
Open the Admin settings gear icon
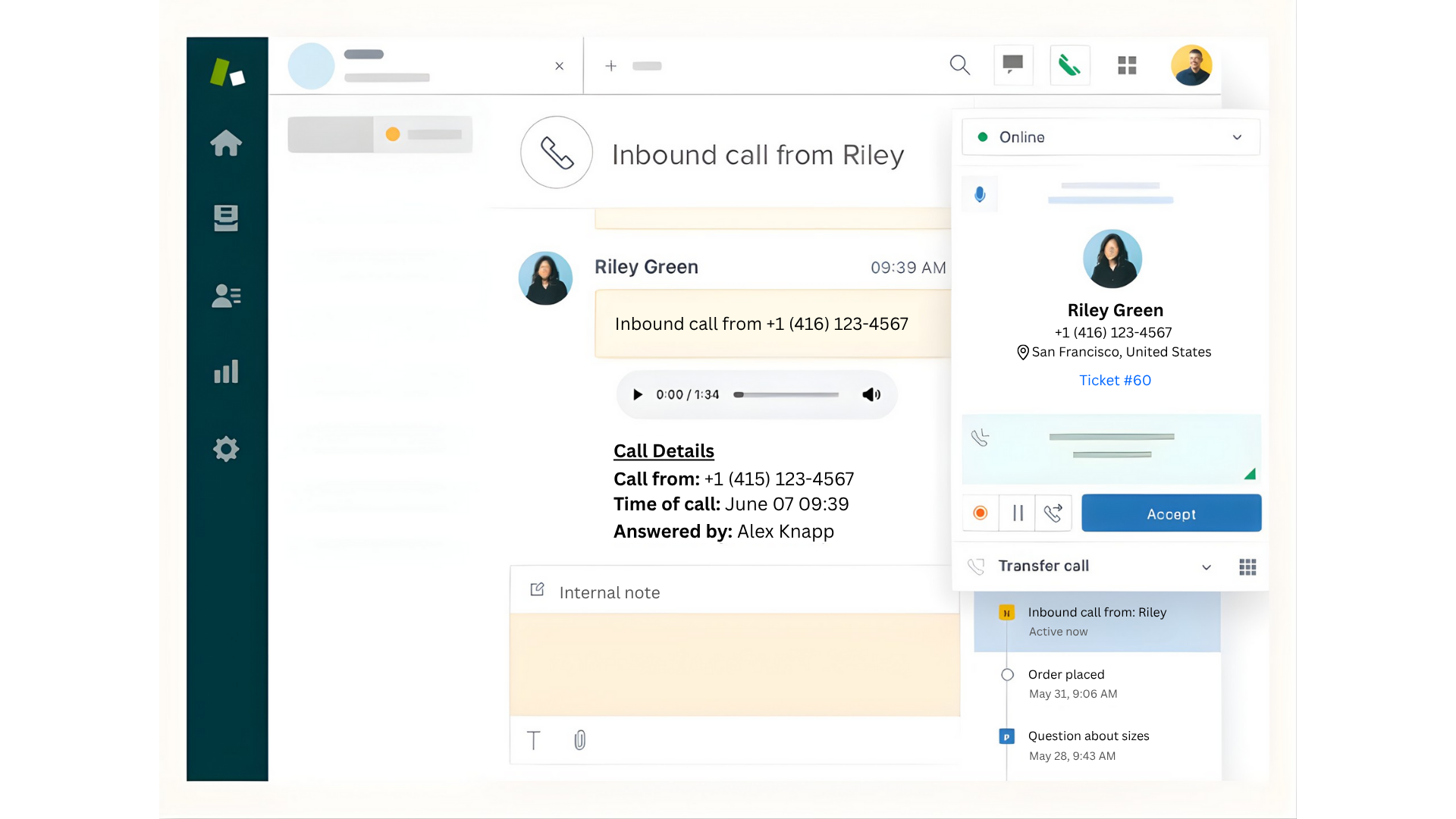(226, 449)
